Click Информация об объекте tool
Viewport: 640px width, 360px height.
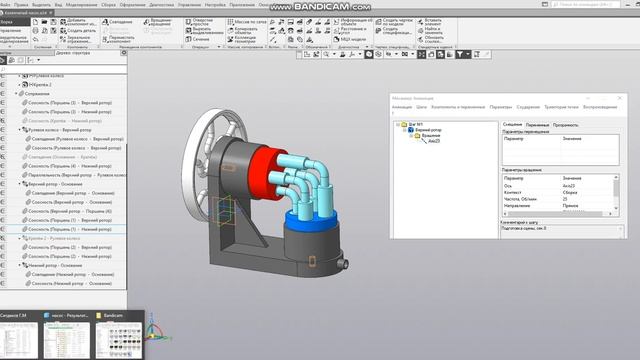pos(353,22)
